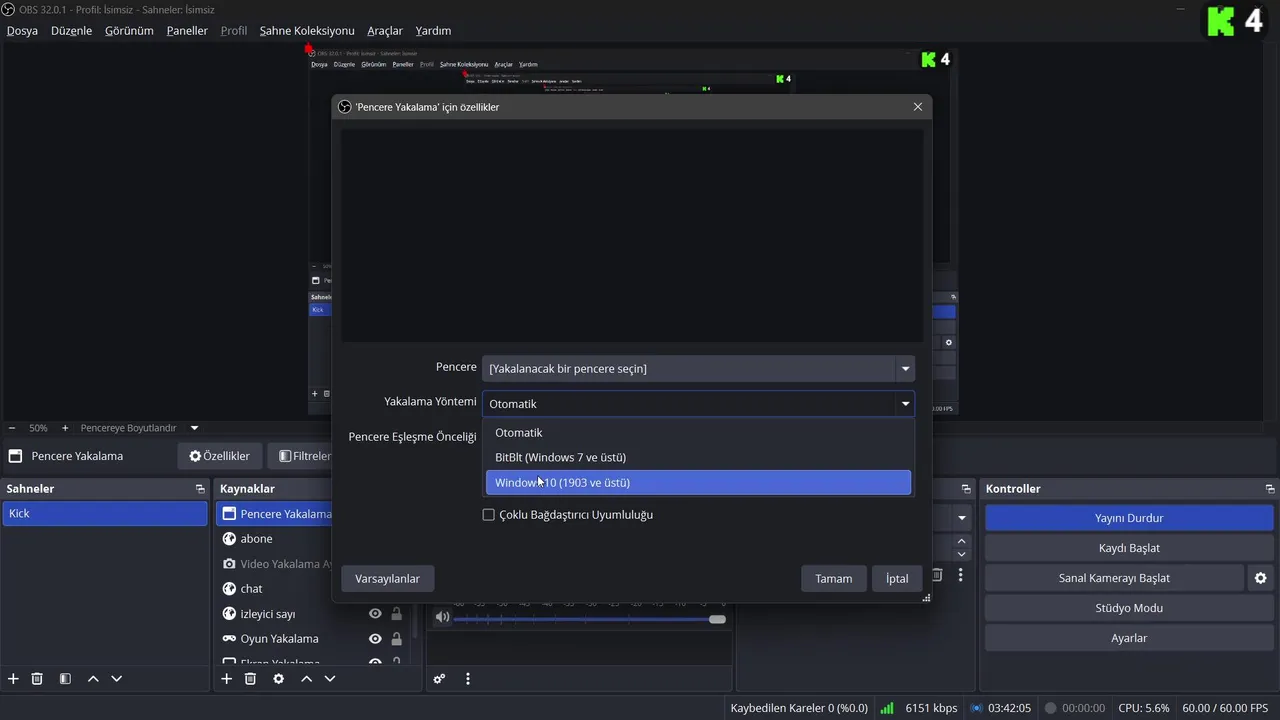This screenshot has width=1280, height=720.
Task: Open scene transition type dropdown arrow
Action: click(x=962, y=518)
